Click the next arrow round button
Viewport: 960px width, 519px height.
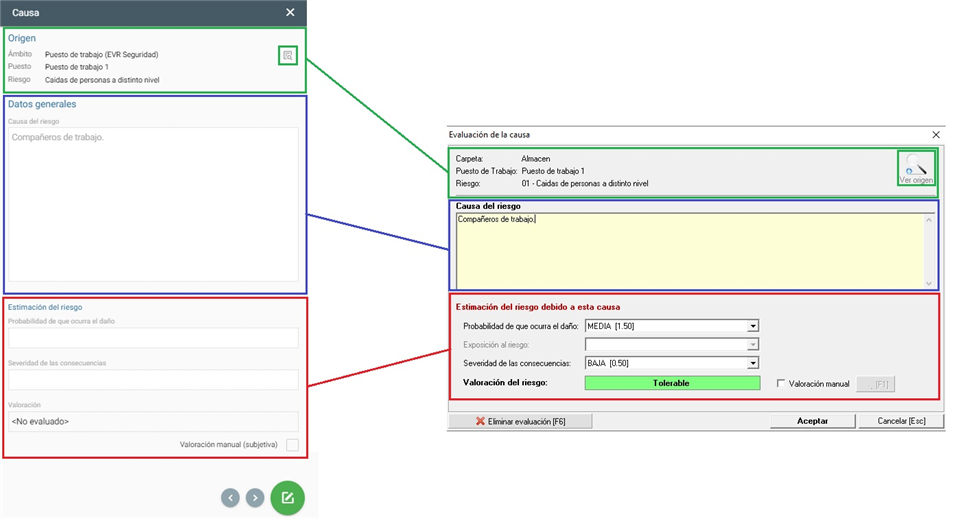[256, 497]
